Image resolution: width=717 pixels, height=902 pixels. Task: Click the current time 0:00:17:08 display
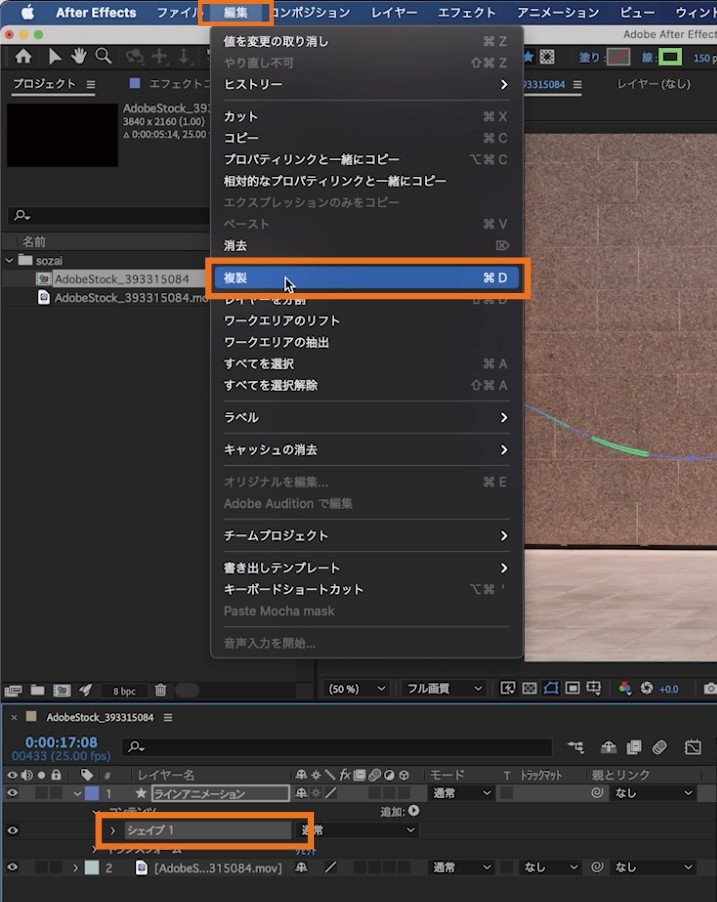(x=61, y=742)
